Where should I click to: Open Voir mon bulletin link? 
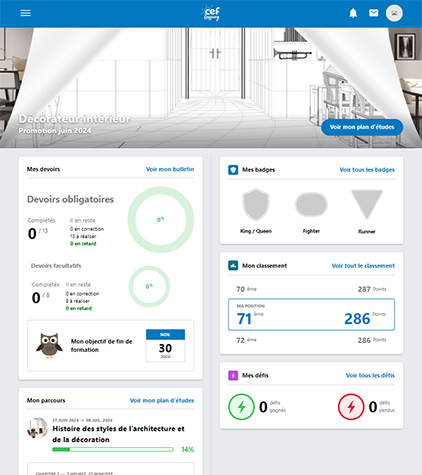pos(170,169)
